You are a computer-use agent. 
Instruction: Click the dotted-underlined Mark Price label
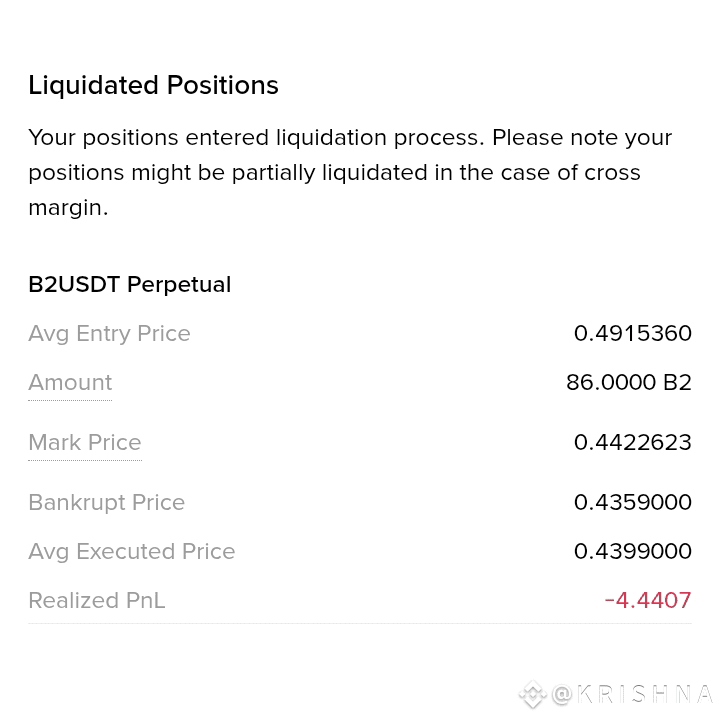coord(85,443)
